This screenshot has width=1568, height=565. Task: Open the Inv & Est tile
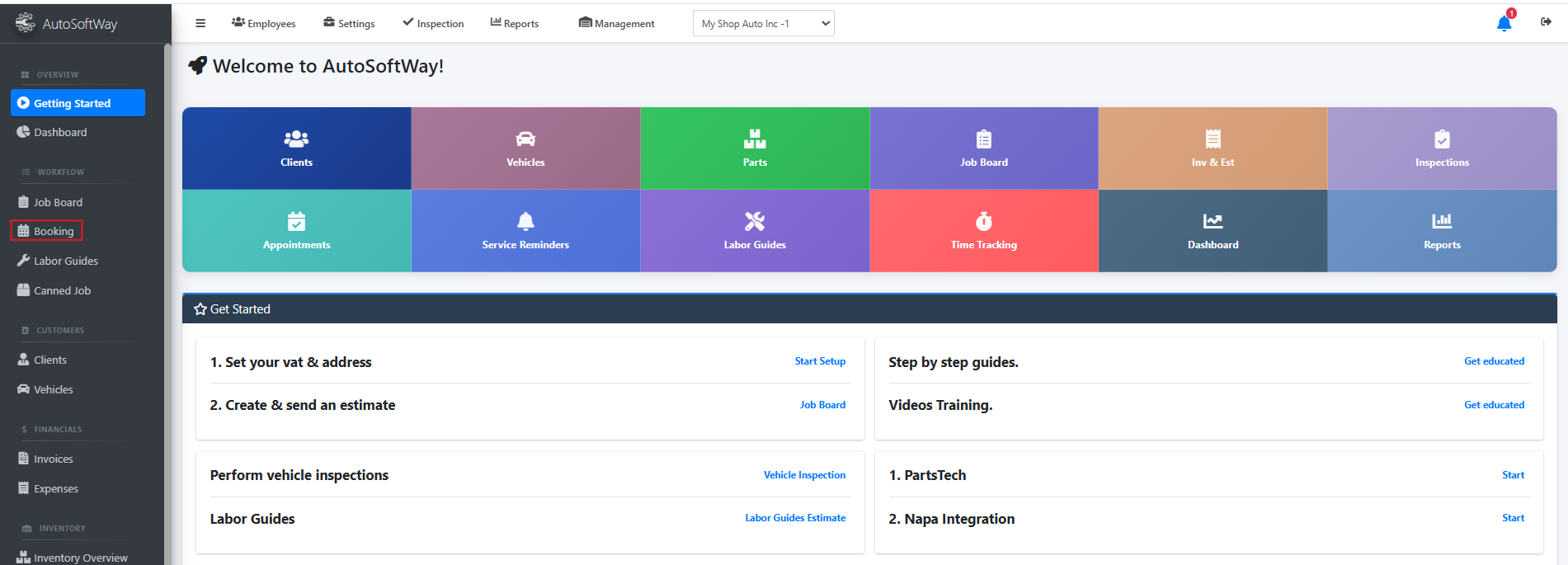1212,148
